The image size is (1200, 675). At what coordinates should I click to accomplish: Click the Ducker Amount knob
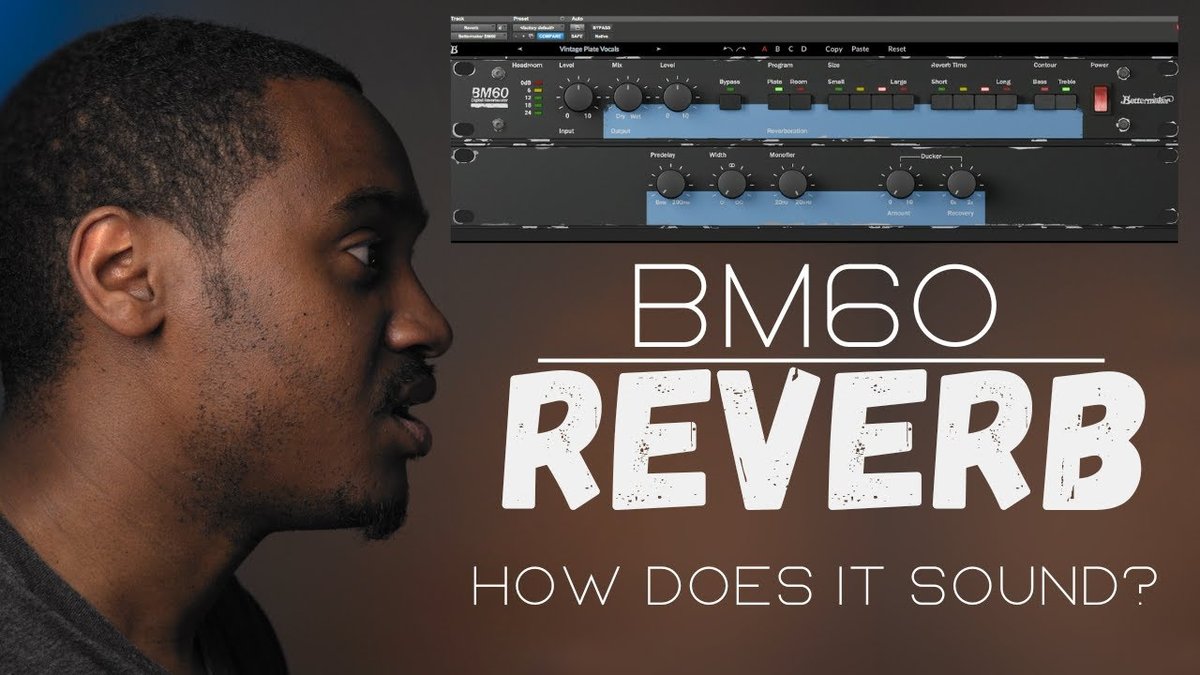(900, 183)
